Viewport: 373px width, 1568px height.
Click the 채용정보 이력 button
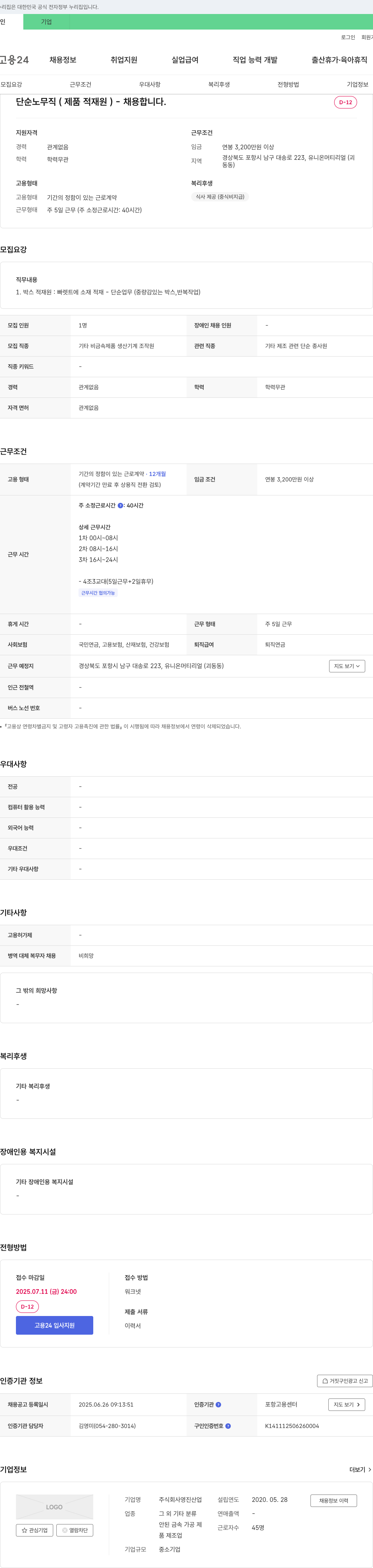(x=333, y=1500)
